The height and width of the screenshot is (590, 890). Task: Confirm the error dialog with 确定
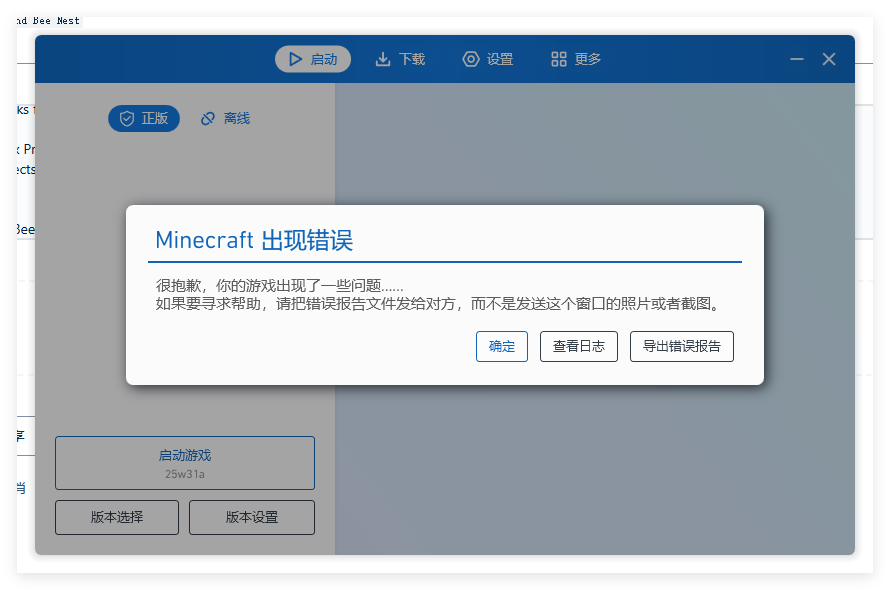pos(502,346)
